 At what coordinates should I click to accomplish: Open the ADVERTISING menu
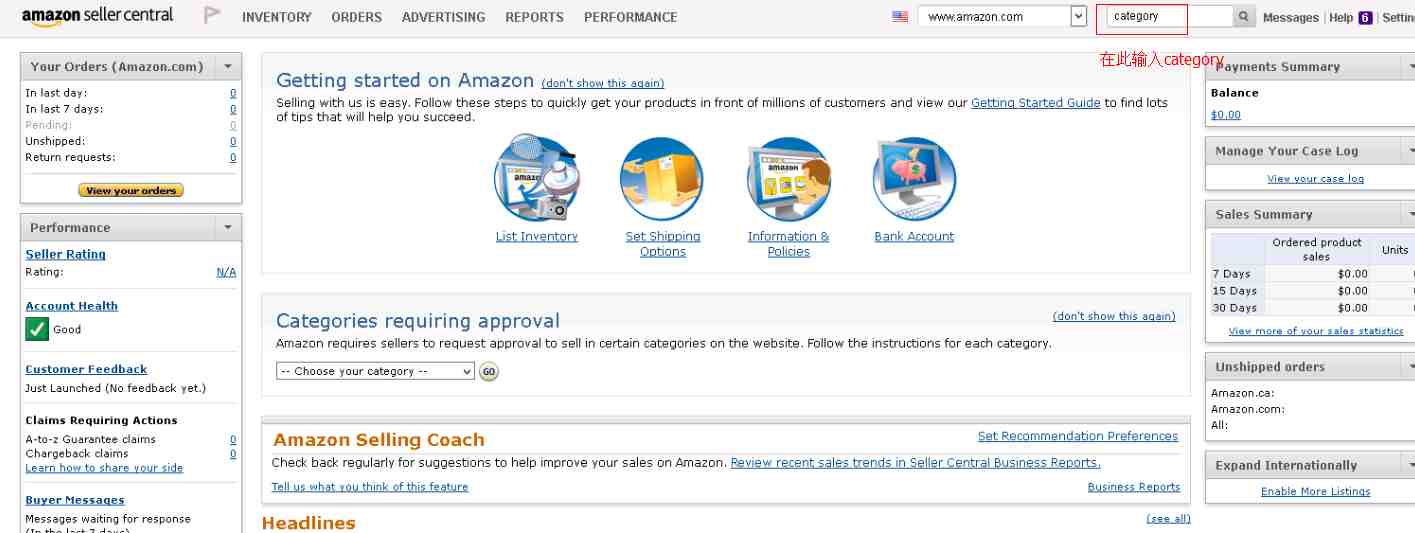tap(443, 17)
